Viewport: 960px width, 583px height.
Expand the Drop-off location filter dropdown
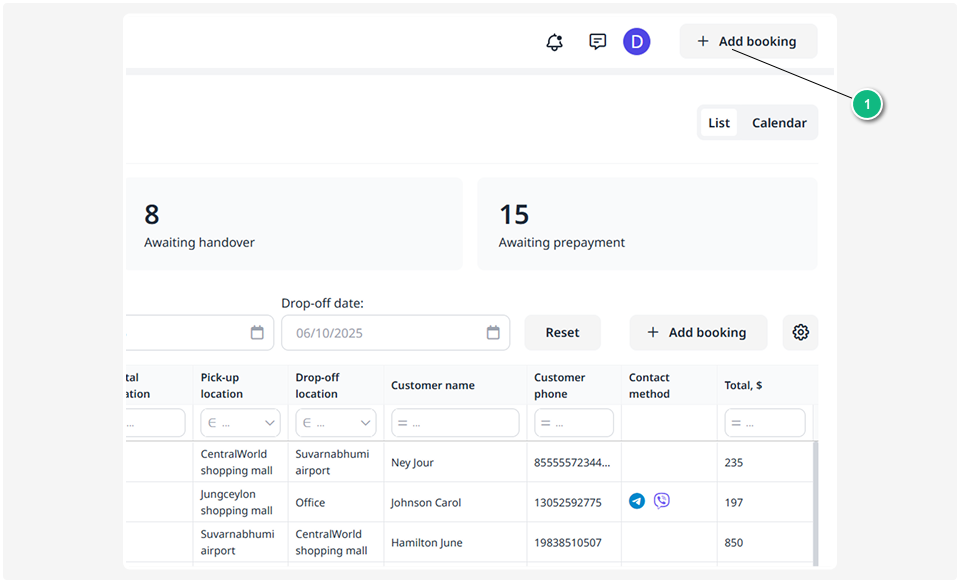click(335, 422)
